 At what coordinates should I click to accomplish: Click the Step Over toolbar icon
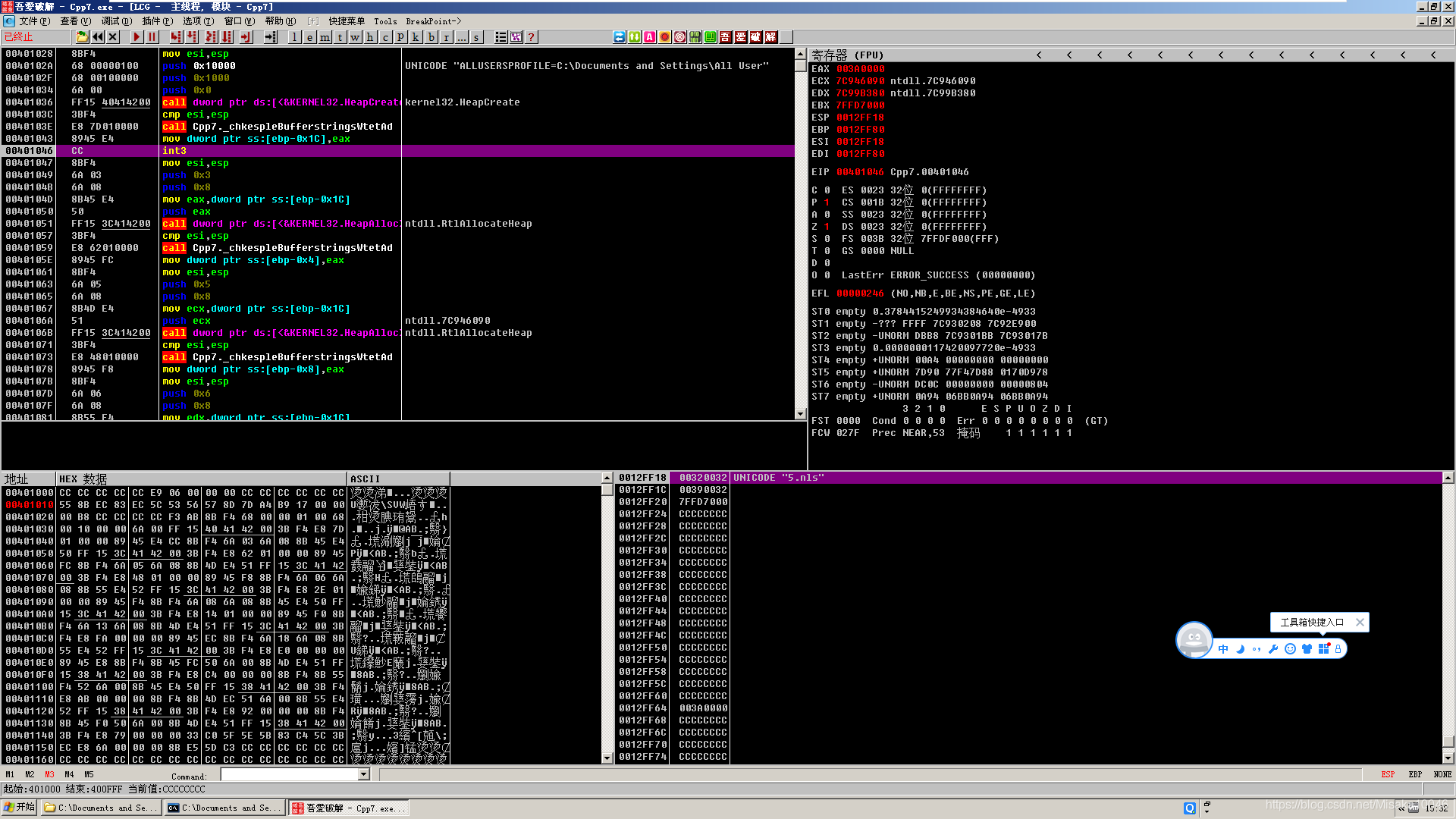192,37
